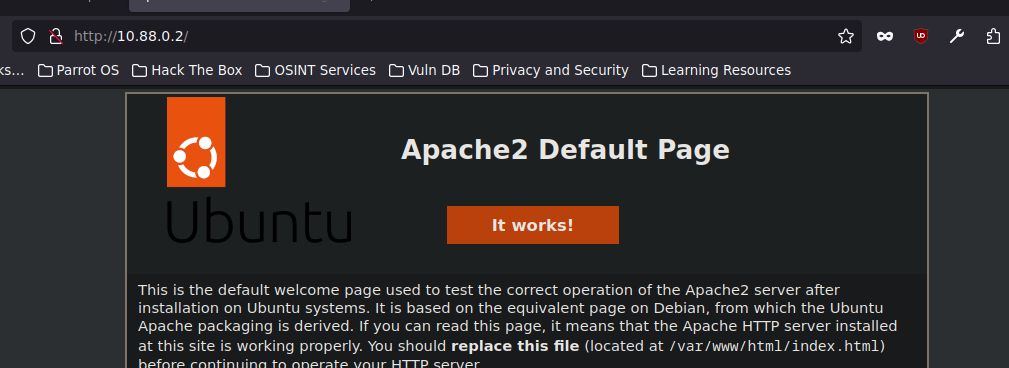Image resolution: width=1009 pixels, height=368 pixels.
Task: Open the extensions puzzle-piece icon
Action: pyautogui.click(x=993, y=36)
